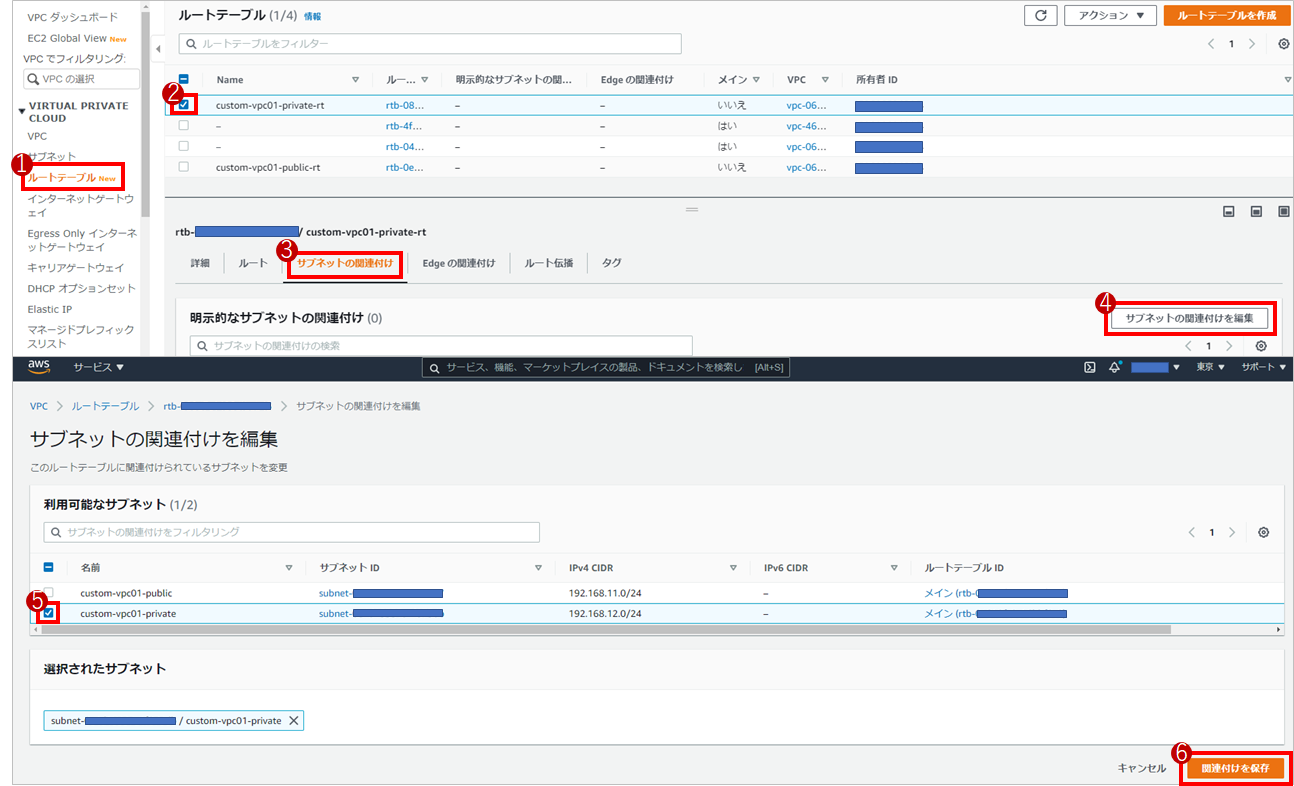Set split panel to half height
Image resolution: width=1294 pixels, height=786 pixels.
tap(1256, 212)
